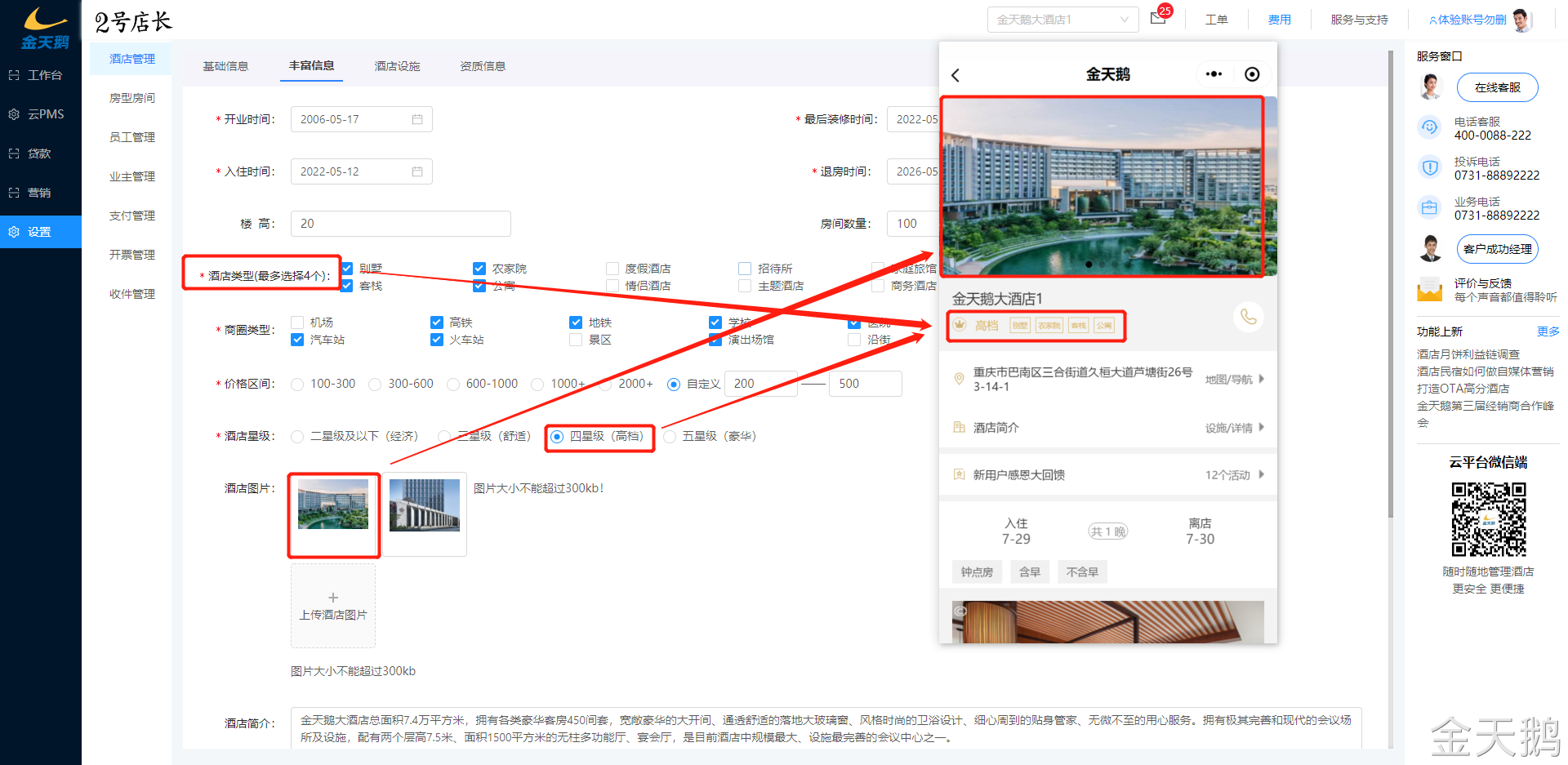Image resolution: width=1568 pixels, height=765 pixels.
Task: Open 营销 in the left sidebar
Action: (x=41, y=193)
